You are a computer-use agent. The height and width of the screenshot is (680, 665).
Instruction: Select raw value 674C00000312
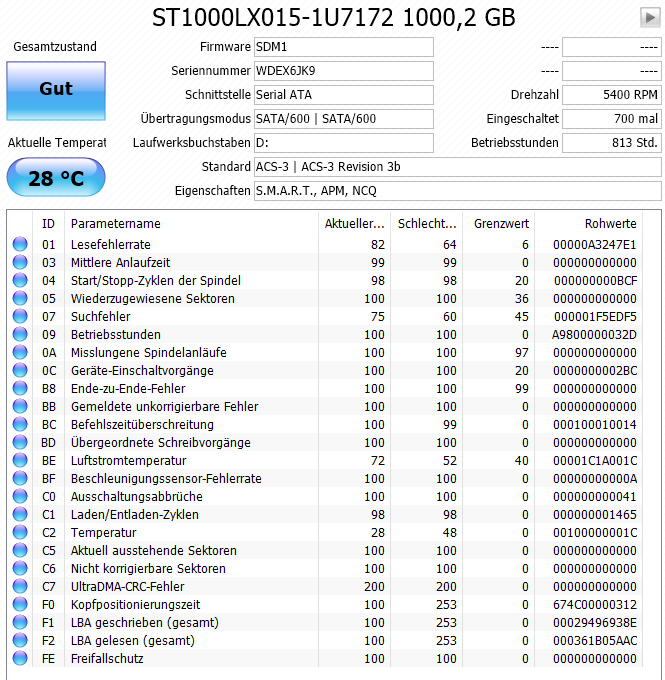coord(594,605)
